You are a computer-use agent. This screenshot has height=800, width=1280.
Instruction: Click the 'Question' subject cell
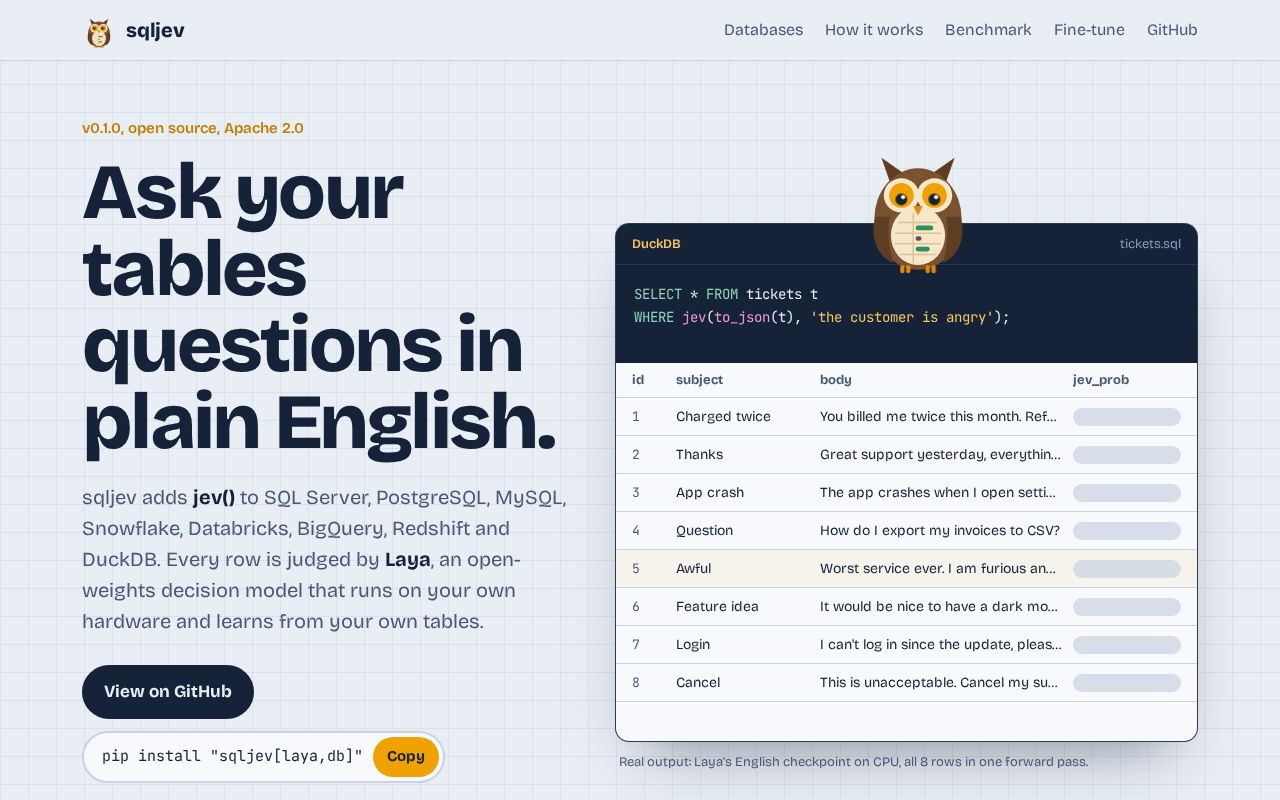click(x=704, y=531)
